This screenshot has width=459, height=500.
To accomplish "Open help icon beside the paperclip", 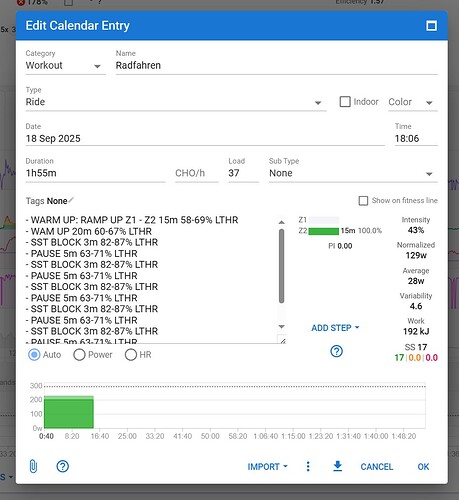I will (63, 466).
